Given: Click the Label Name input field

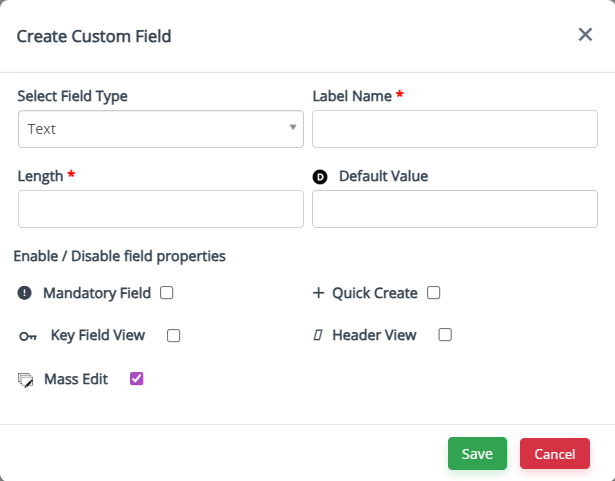Looking at the screenshot, I should coord(455,129).
